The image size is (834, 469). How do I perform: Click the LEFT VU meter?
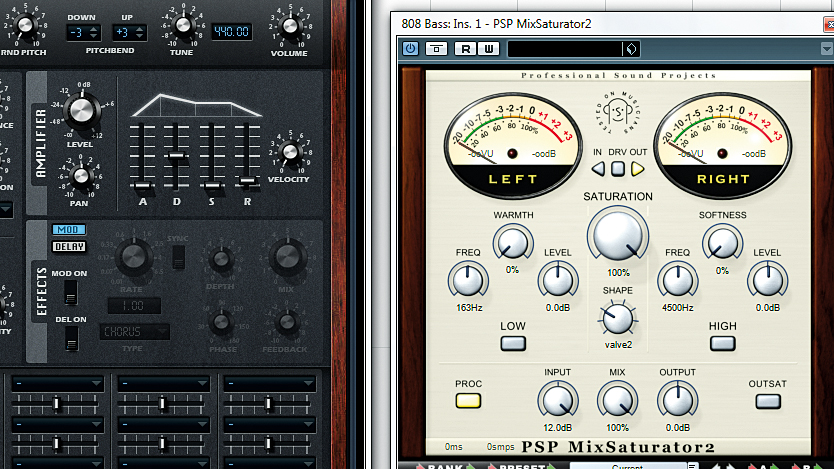[x=513, y=145]
